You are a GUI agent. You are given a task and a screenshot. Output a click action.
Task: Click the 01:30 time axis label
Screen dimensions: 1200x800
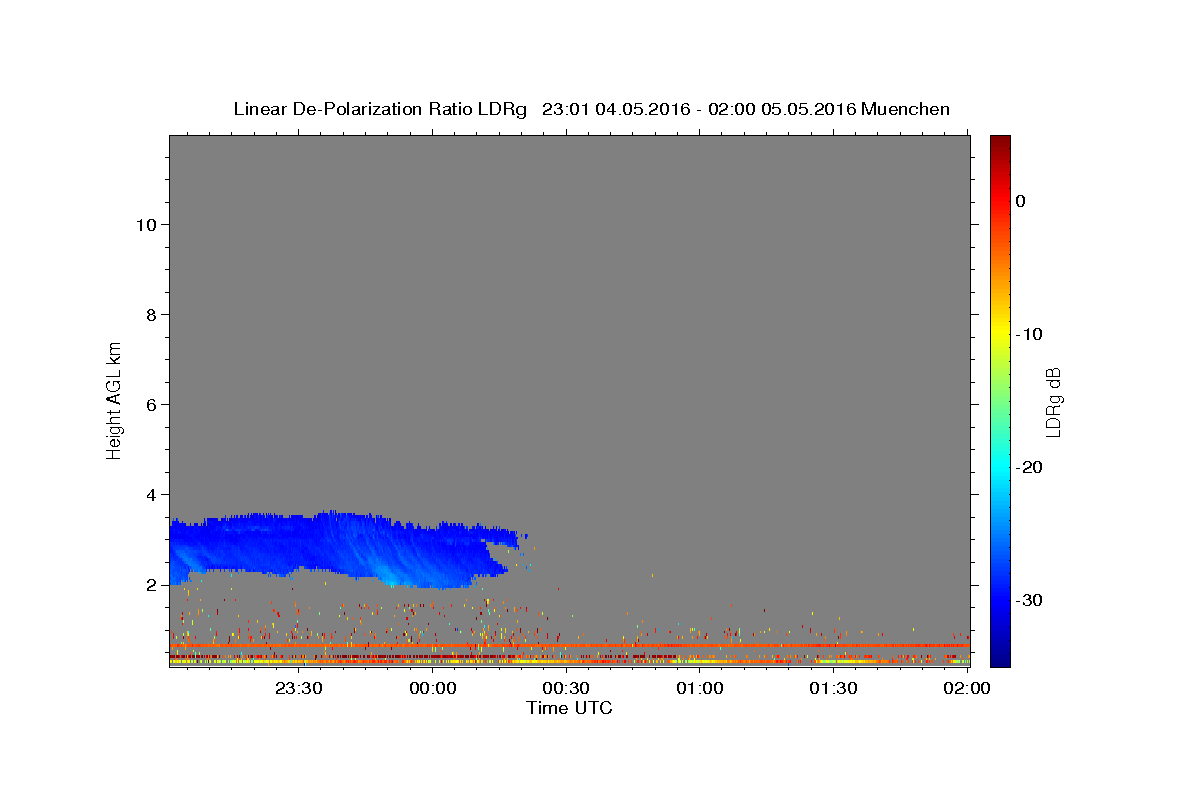tap(833, 688)
